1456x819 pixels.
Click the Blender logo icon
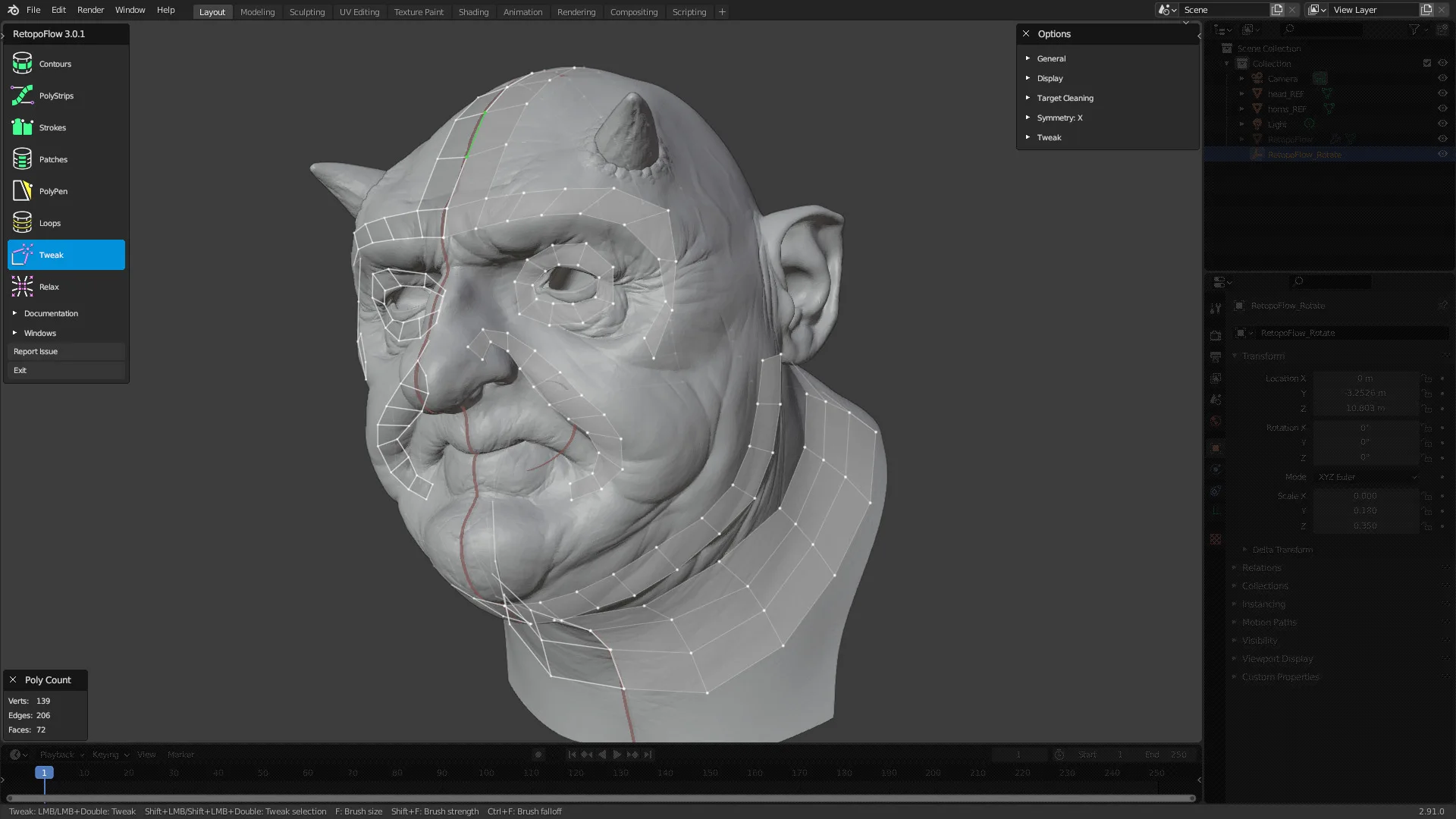click(13, 10)
